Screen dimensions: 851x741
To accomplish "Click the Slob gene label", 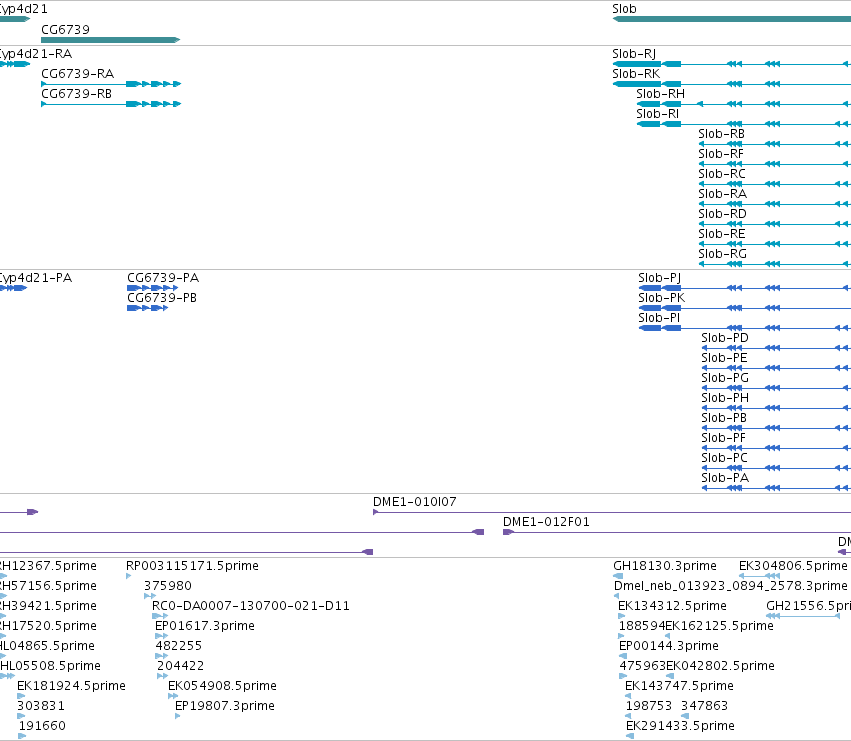I will point(624,9).
